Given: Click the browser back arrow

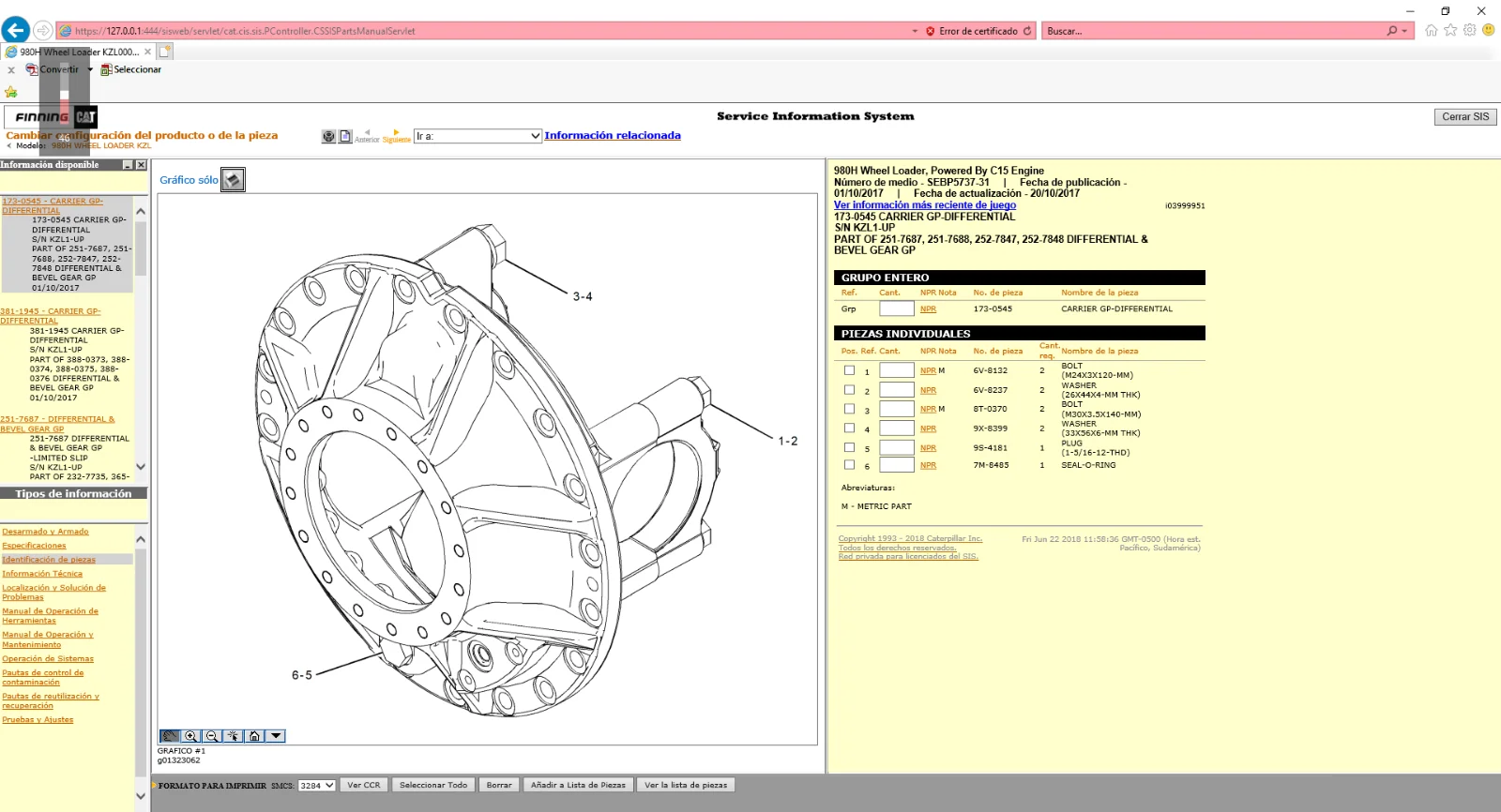Looking at the screenshot, I should pos(15,30).
